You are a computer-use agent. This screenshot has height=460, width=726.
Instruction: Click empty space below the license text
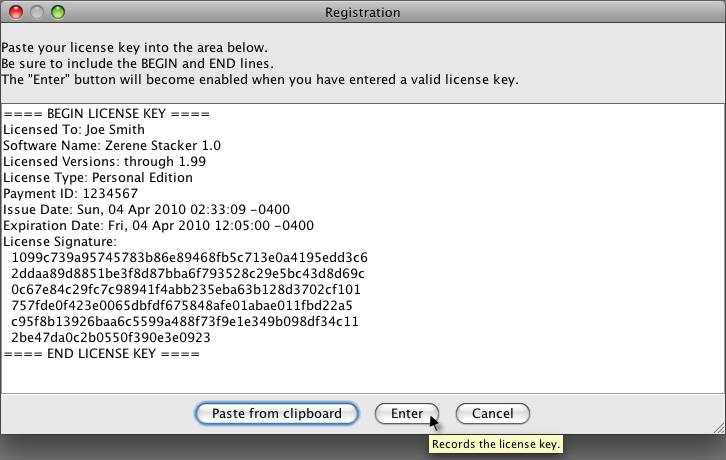tap(360, 376)
